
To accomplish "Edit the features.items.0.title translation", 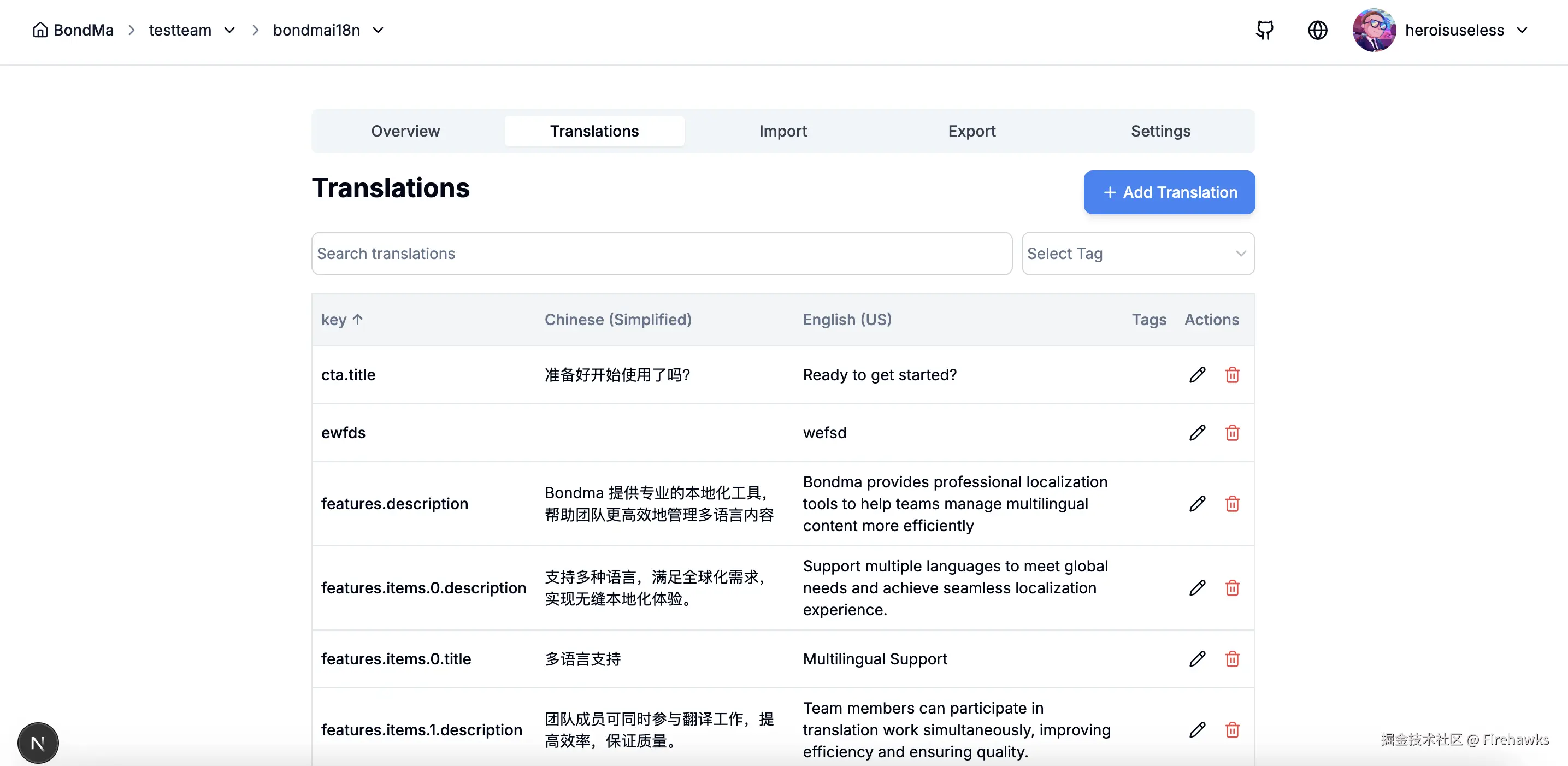I will click(1196, 659).
